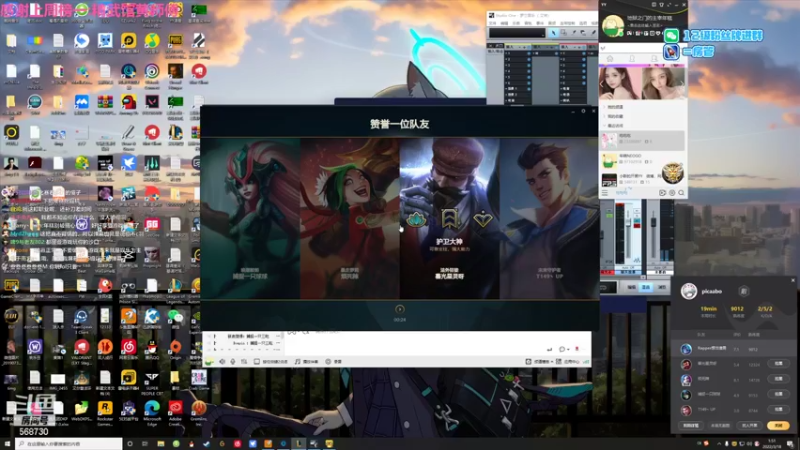Switch to Browse tab in Studio One
The image size is (800, 450).
662,287
